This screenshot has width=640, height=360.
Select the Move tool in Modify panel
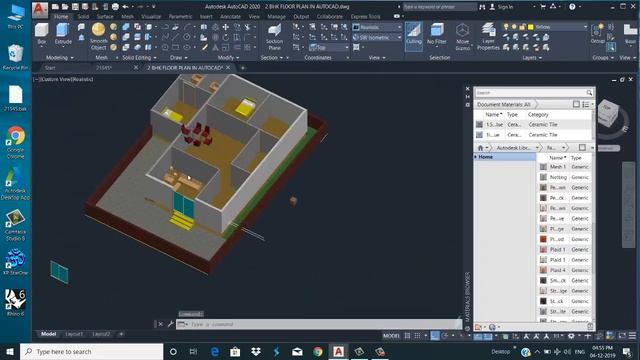225,27
